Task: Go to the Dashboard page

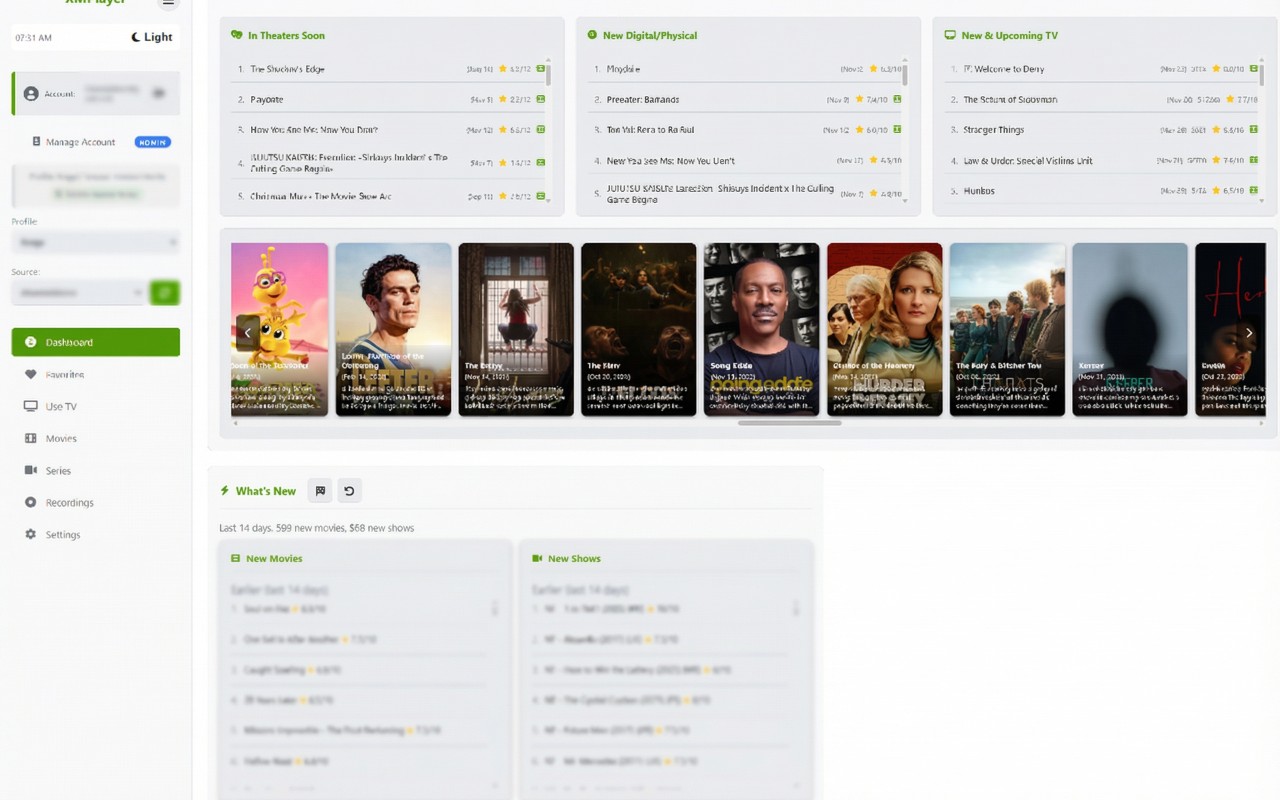Action: point(96,342)
